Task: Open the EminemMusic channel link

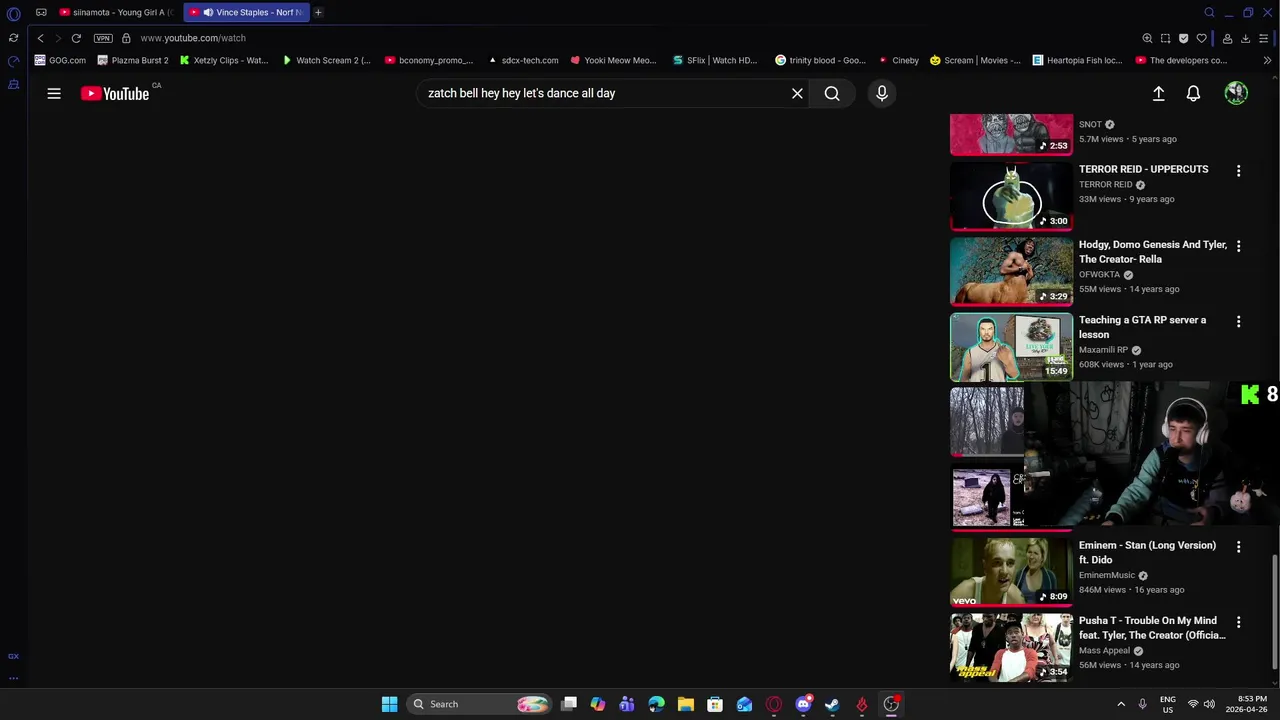Action: click(1107, 575)
